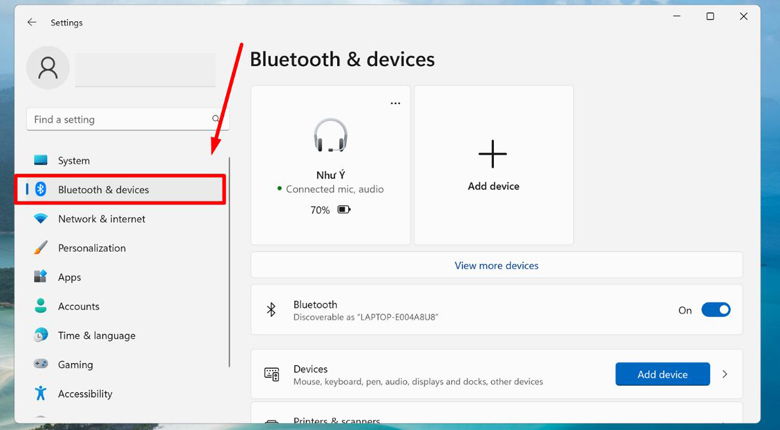Expand the Devices row chevron

[725, 374]
